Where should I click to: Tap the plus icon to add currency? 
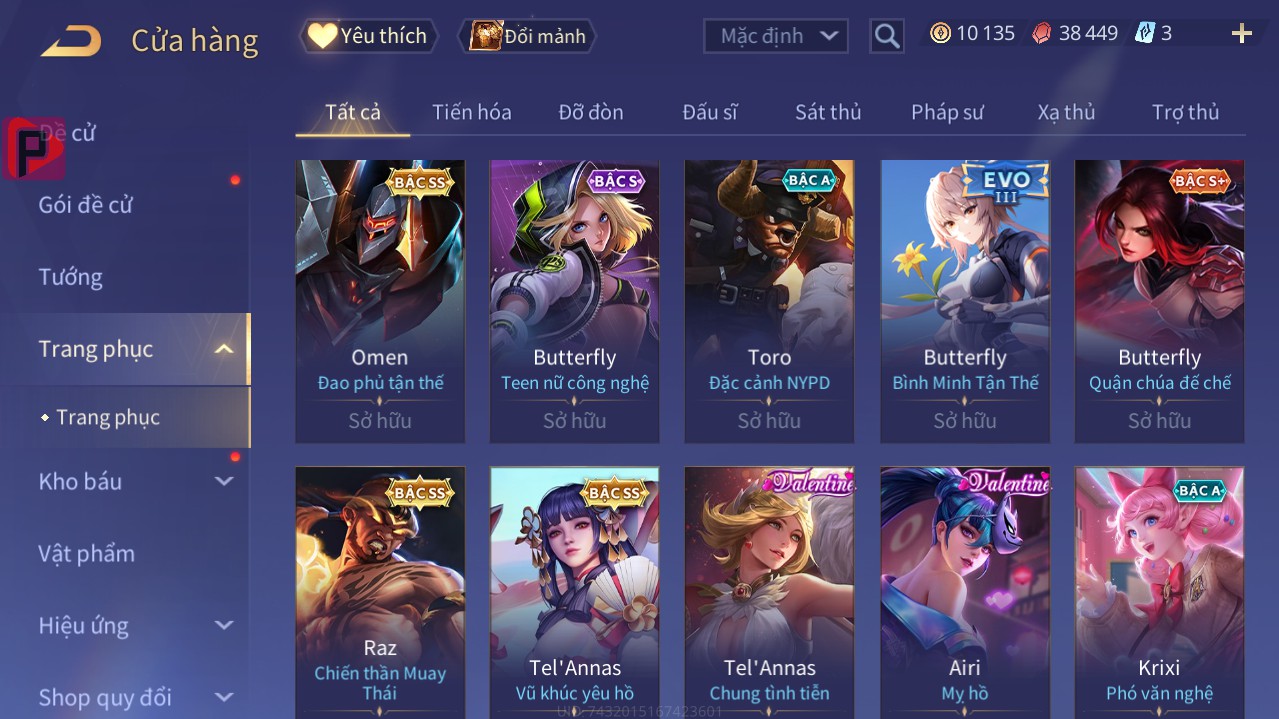1242,34
